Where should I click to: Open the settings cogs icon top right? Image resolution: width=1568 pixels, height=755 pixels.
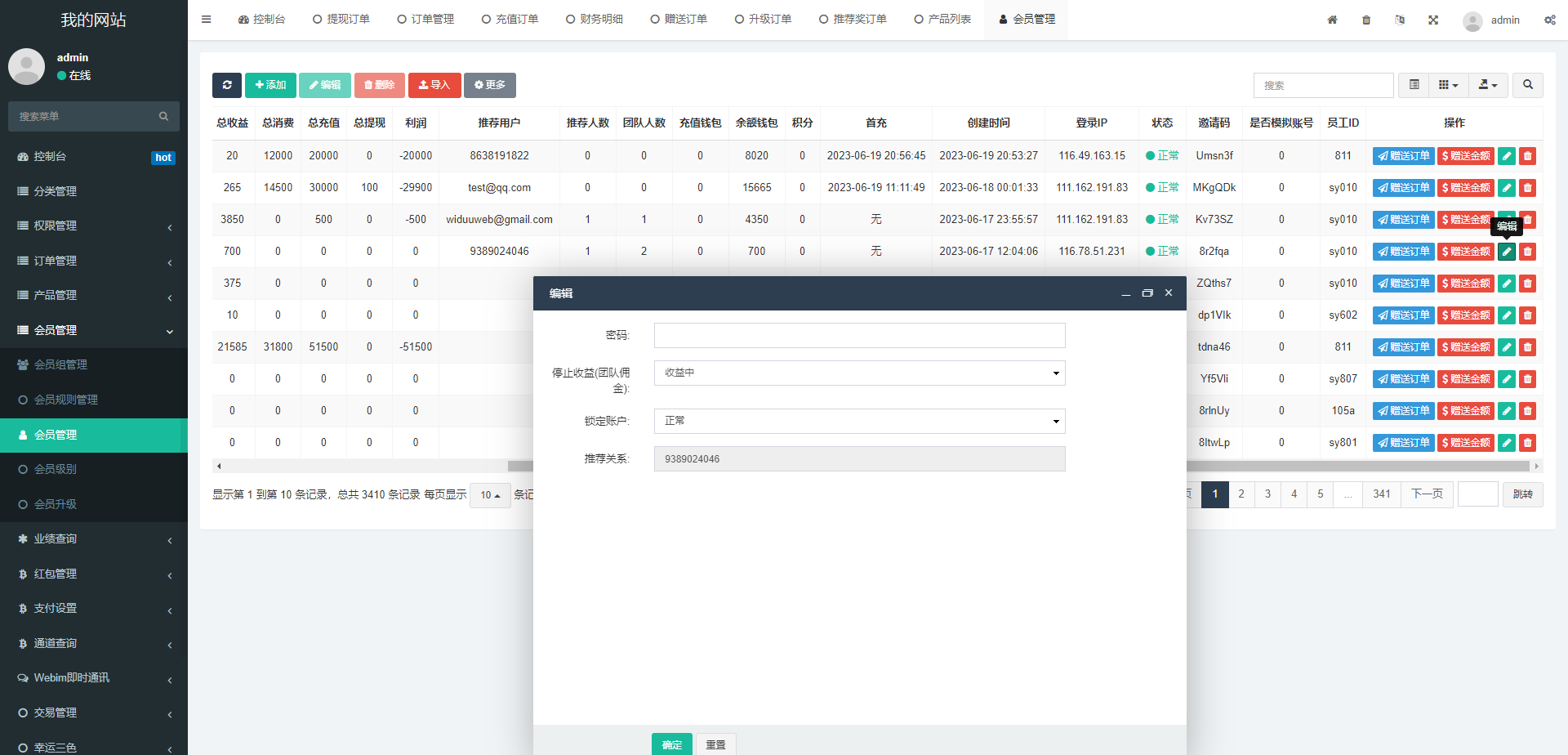click(1549, 20)
